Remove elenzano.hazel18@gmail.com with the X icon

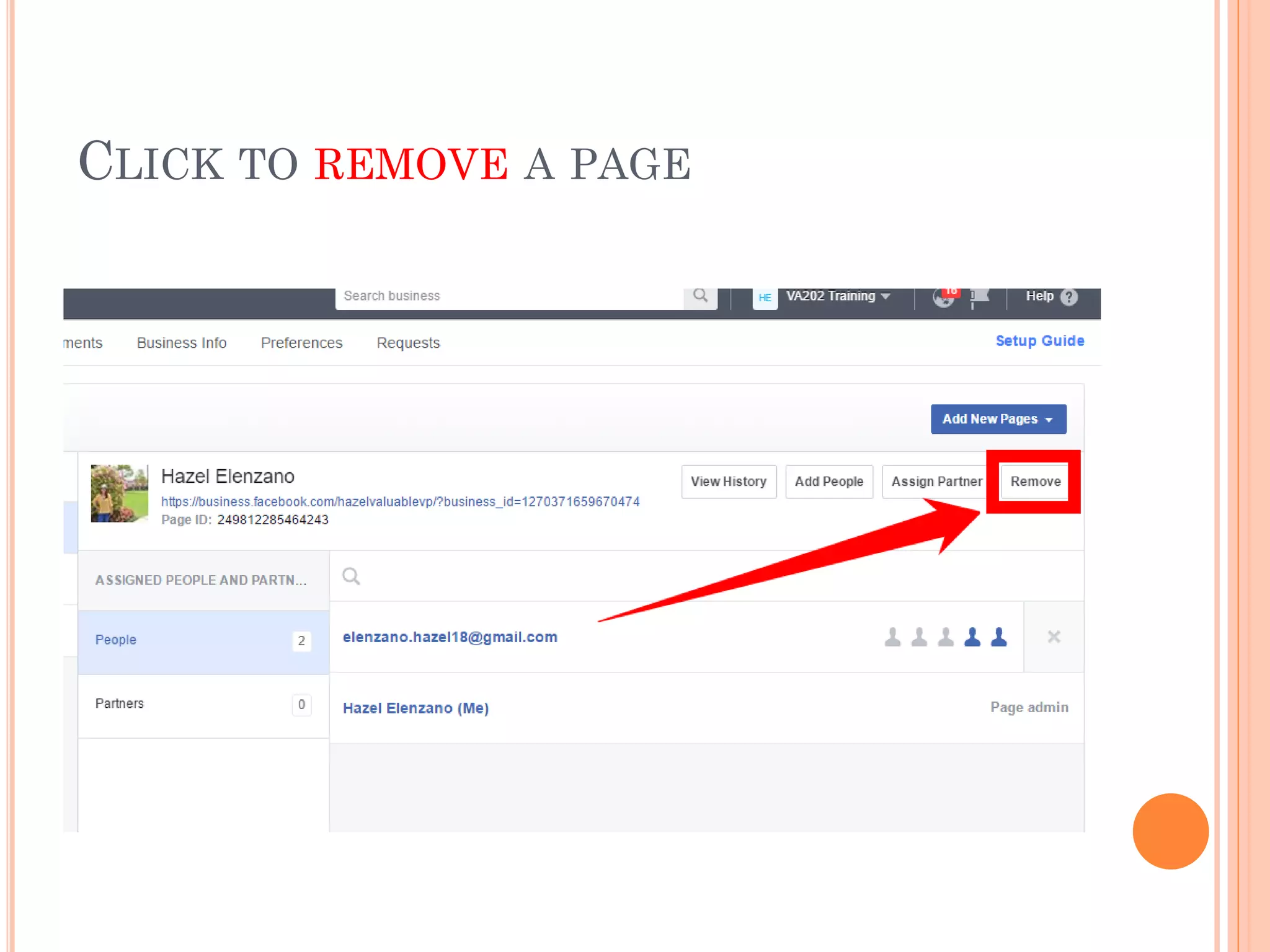tap(1054, 637)
